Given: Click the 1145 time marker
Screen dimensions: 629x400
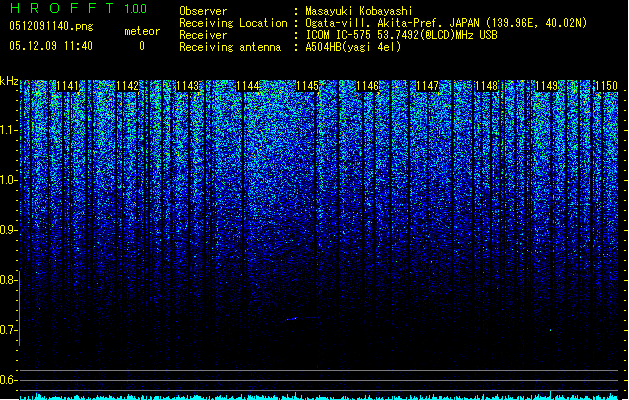Looking at the screenshot, I should coord(307,86).
